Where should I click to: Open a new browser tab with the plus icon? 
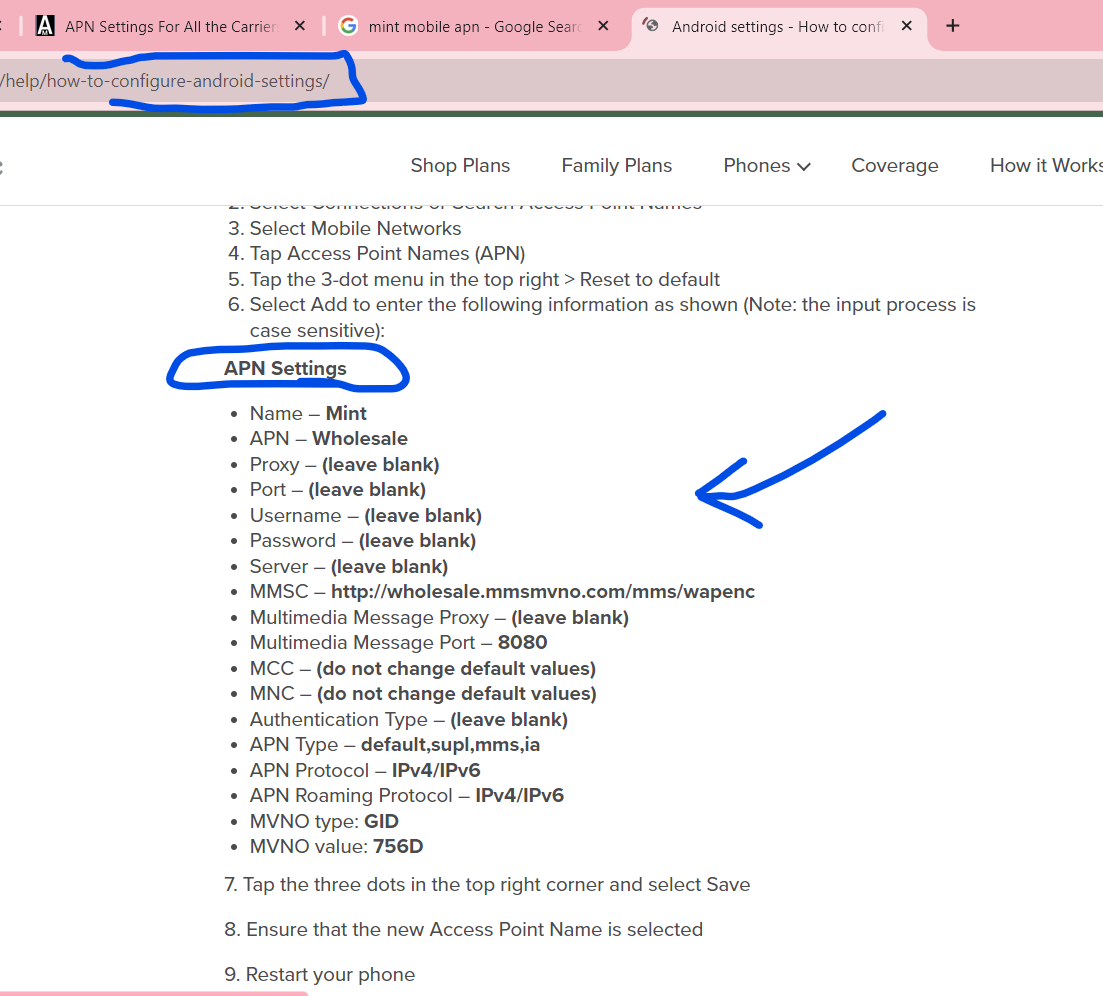click(x=952, y=26)
